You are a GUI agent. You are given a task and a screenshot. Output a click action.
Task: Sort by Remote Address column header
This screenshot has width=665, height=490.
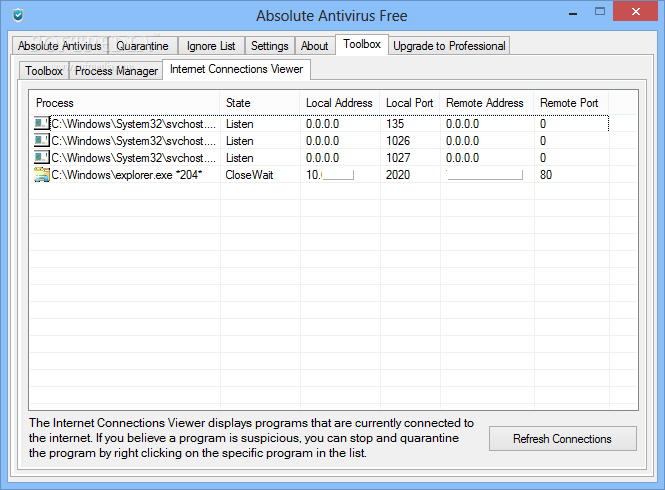[x=486, y=103]
